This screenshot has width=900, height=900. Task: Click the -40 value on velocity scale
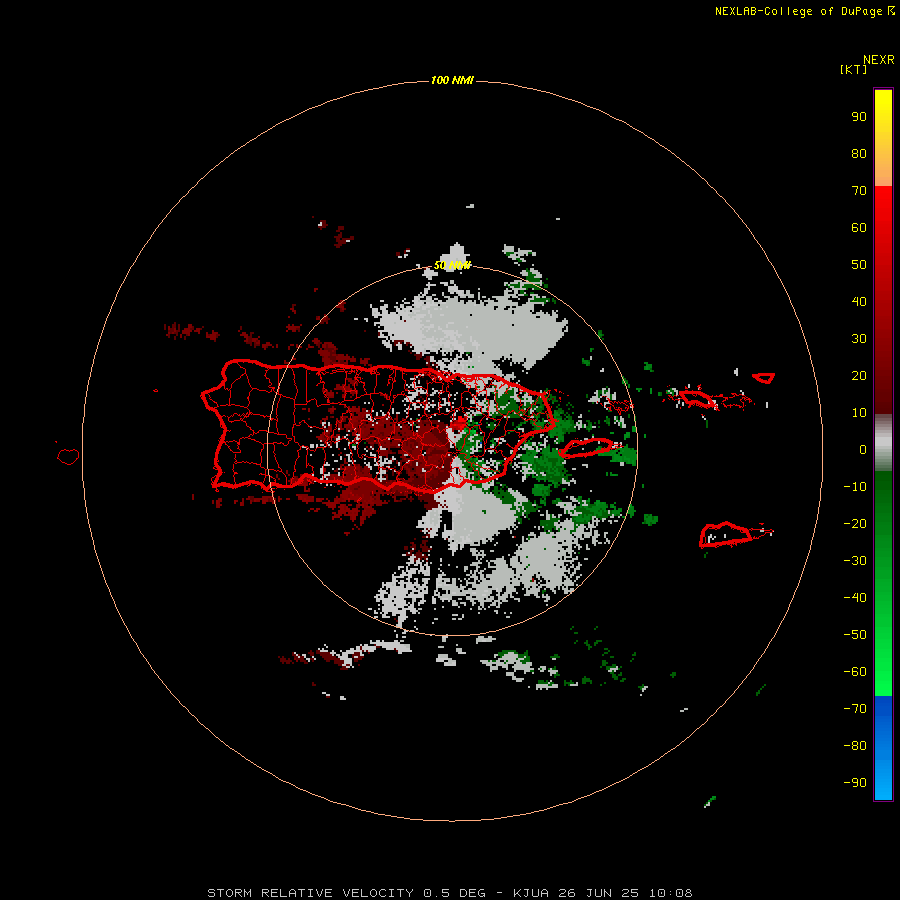click(855, 598)
